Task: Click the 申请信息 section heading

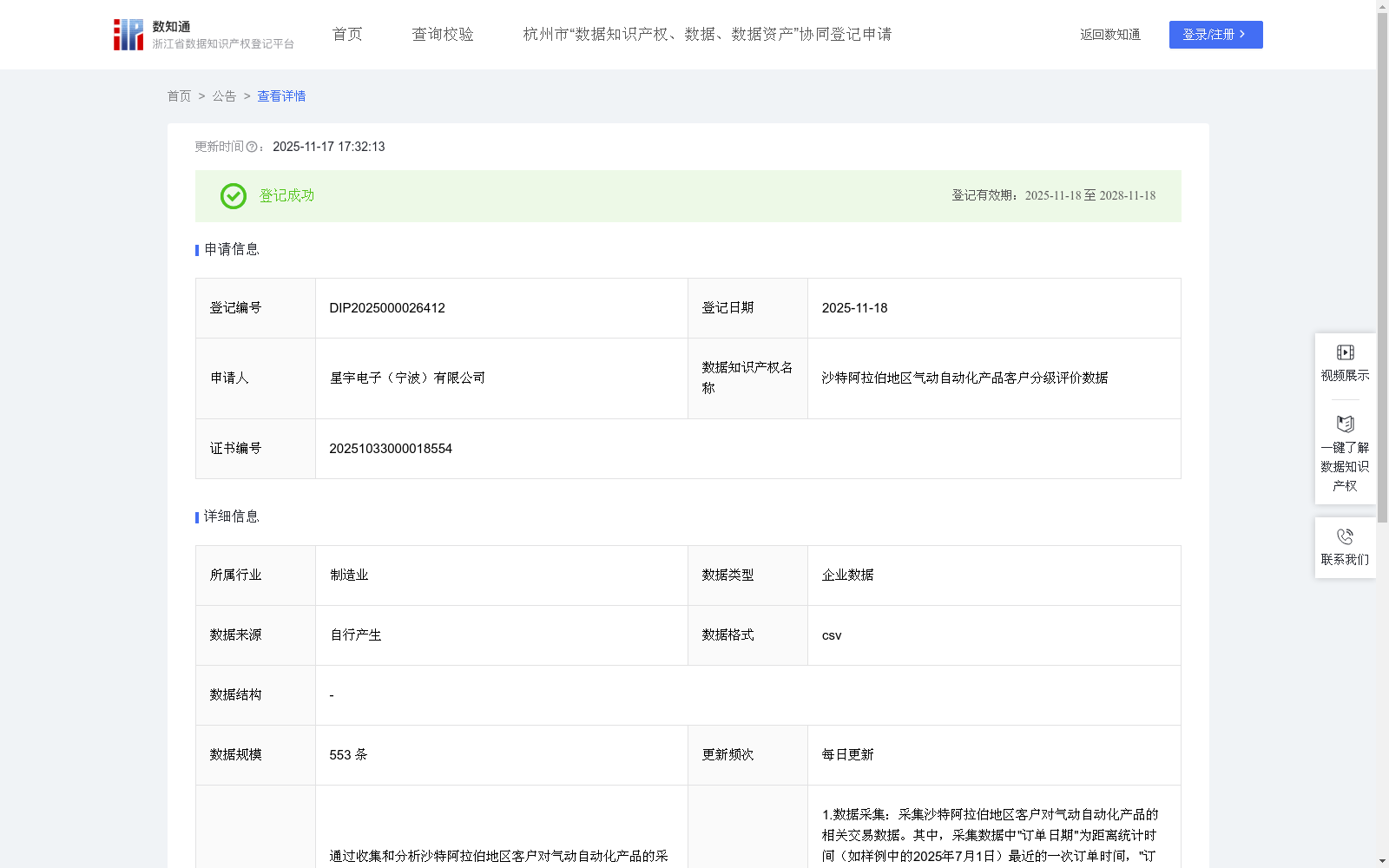Action: [x=232, y=250]
